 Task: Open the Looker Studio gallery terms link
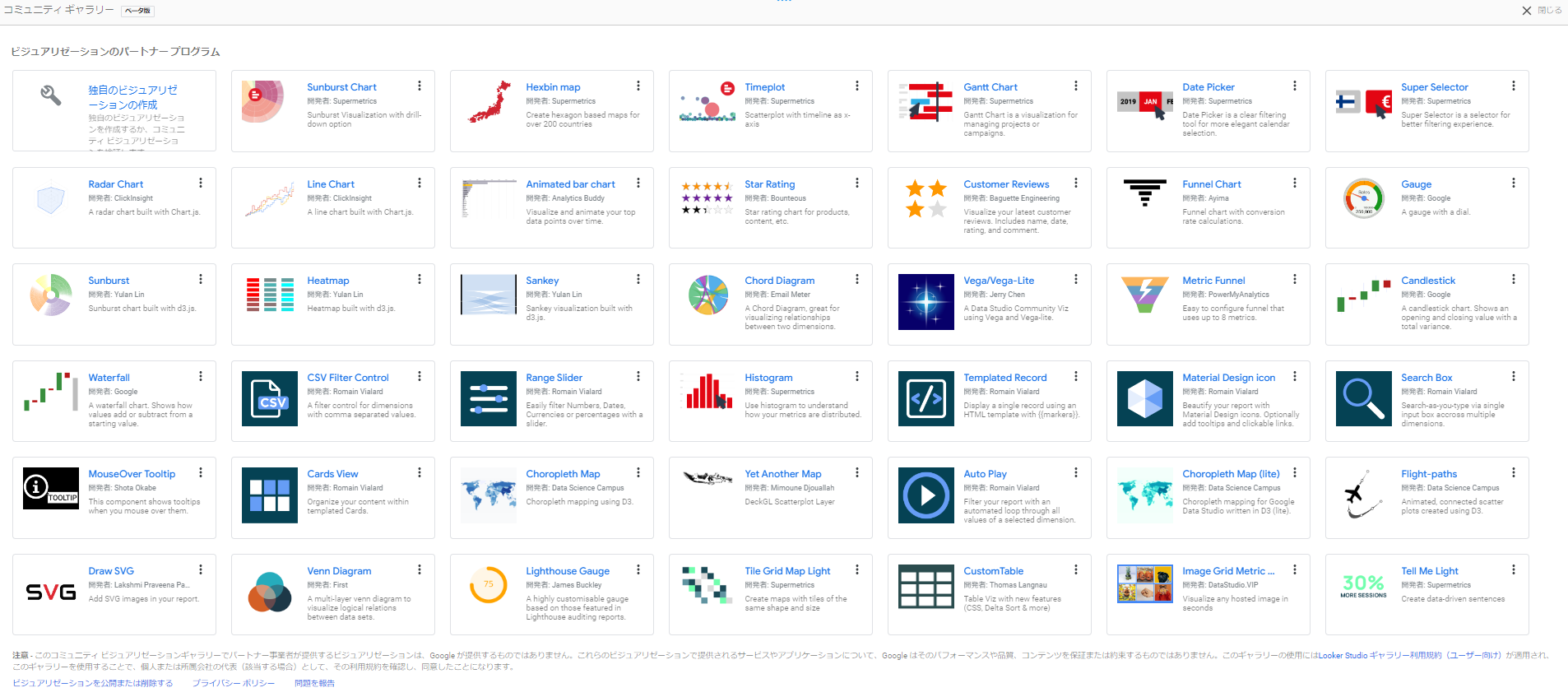click(x=1410, y=656)
